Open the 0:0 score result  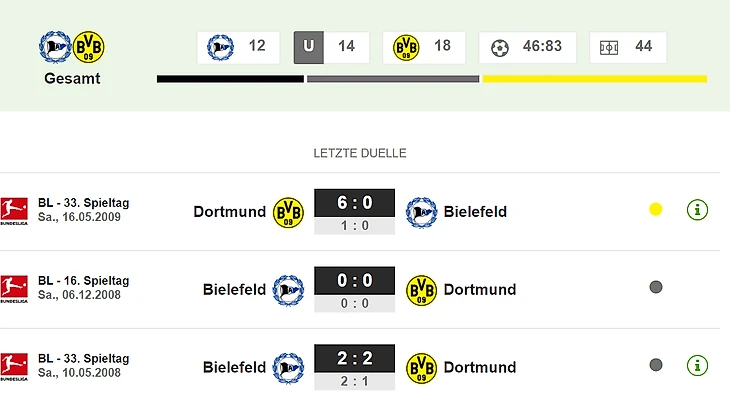coord(354,282)
